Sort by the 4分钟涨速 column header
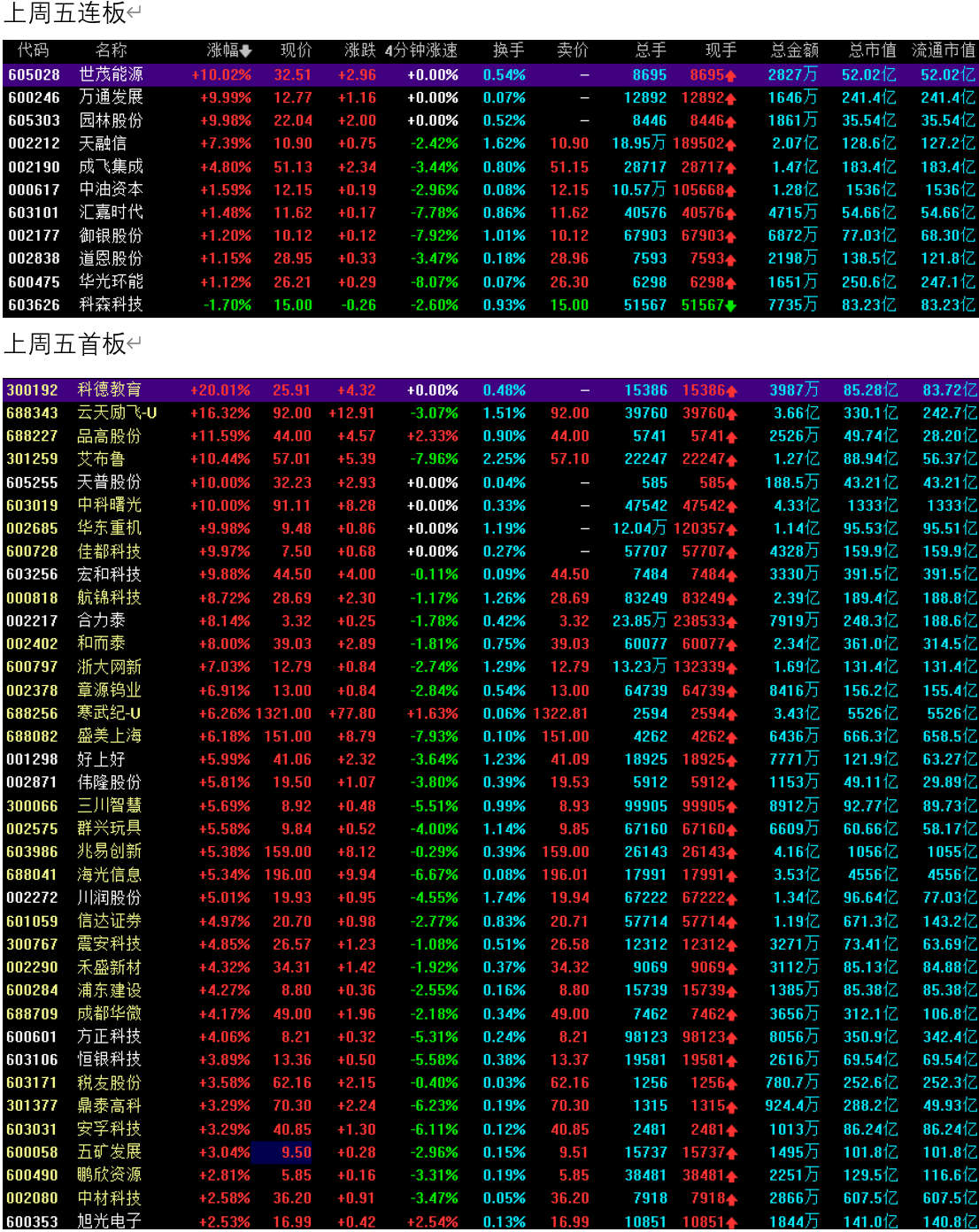 tap(421, 50)
